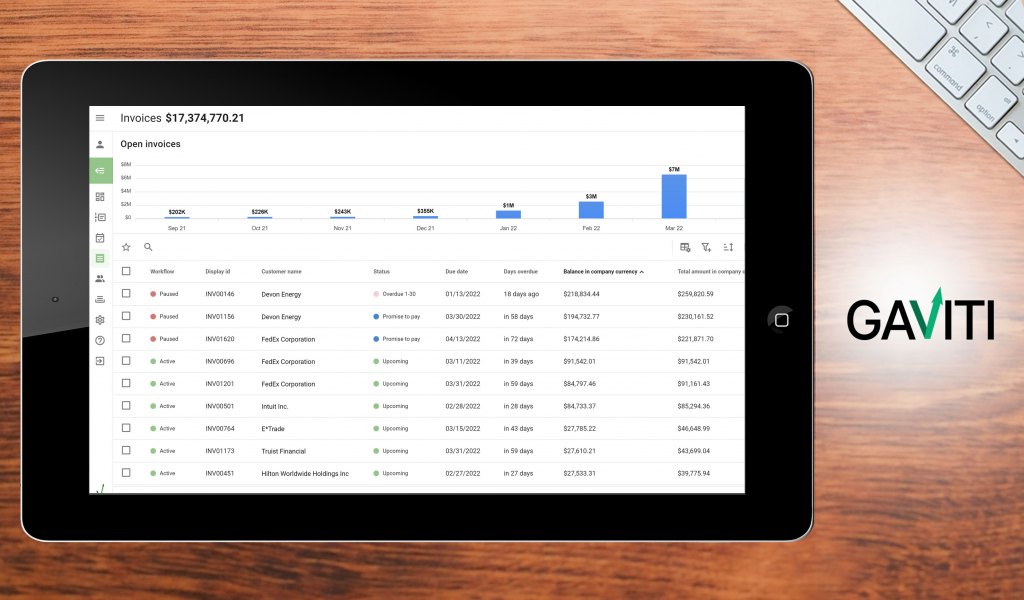Screen dimensions: 1024x600
Task: Open the hamburger menu beside Invoices
Action: click(x=100, y=118)
